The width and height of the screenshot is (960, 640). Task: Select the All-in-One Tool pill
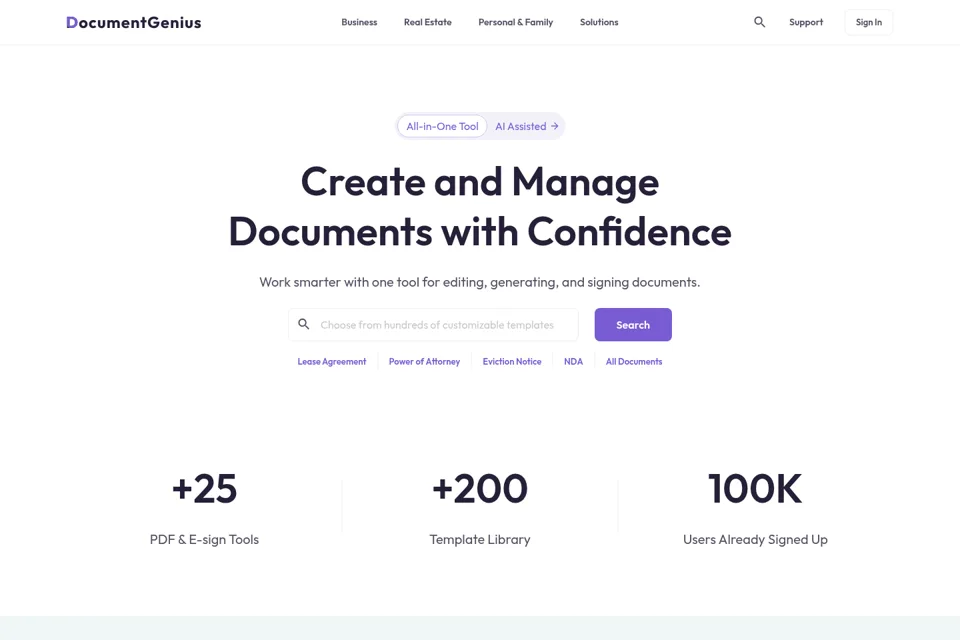(442, 126)
